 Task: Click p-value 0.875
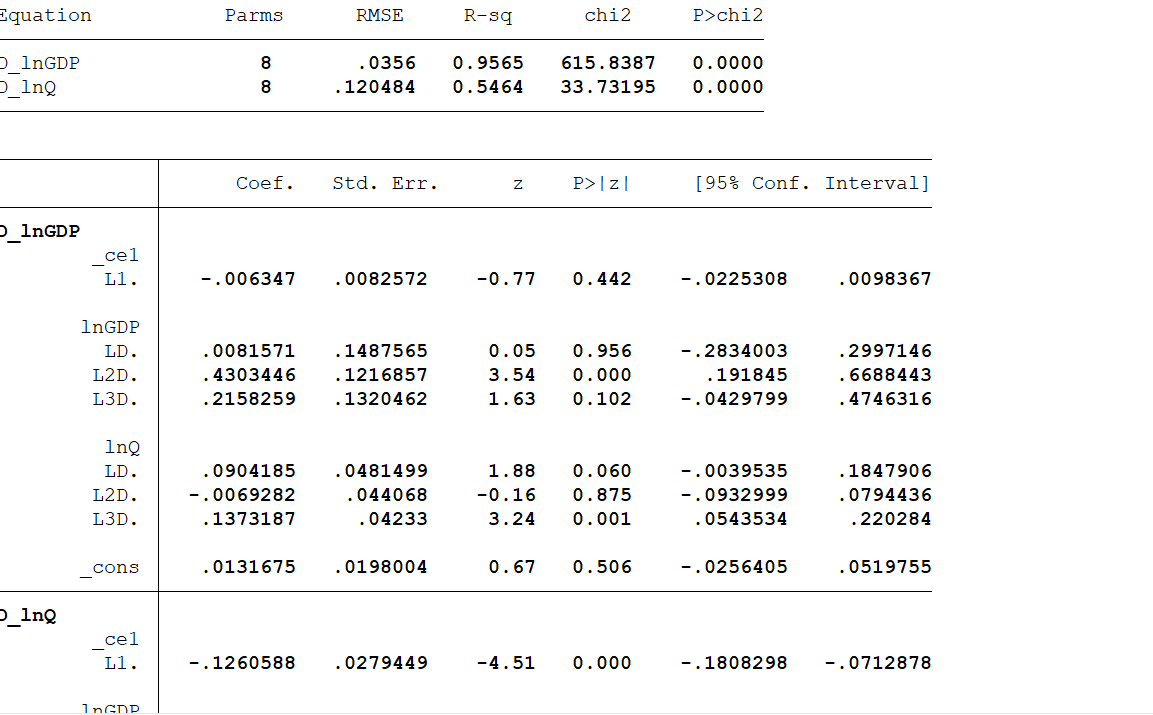click(602, 495)
